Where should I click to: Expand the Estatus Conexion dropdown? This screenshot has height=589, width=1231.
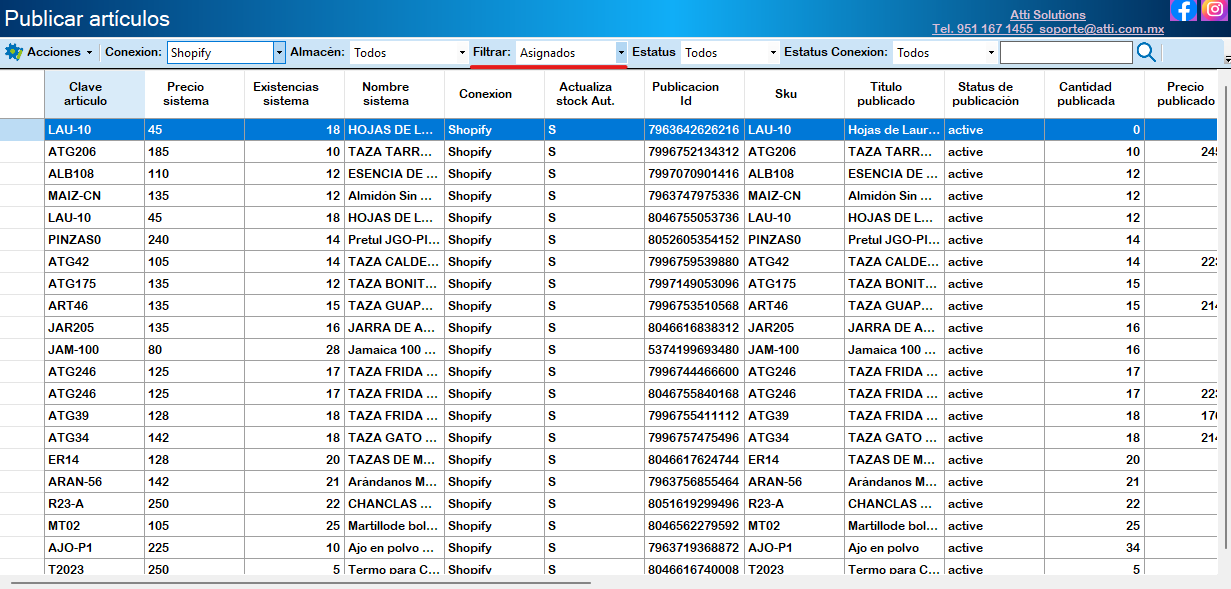coord(989,52)
